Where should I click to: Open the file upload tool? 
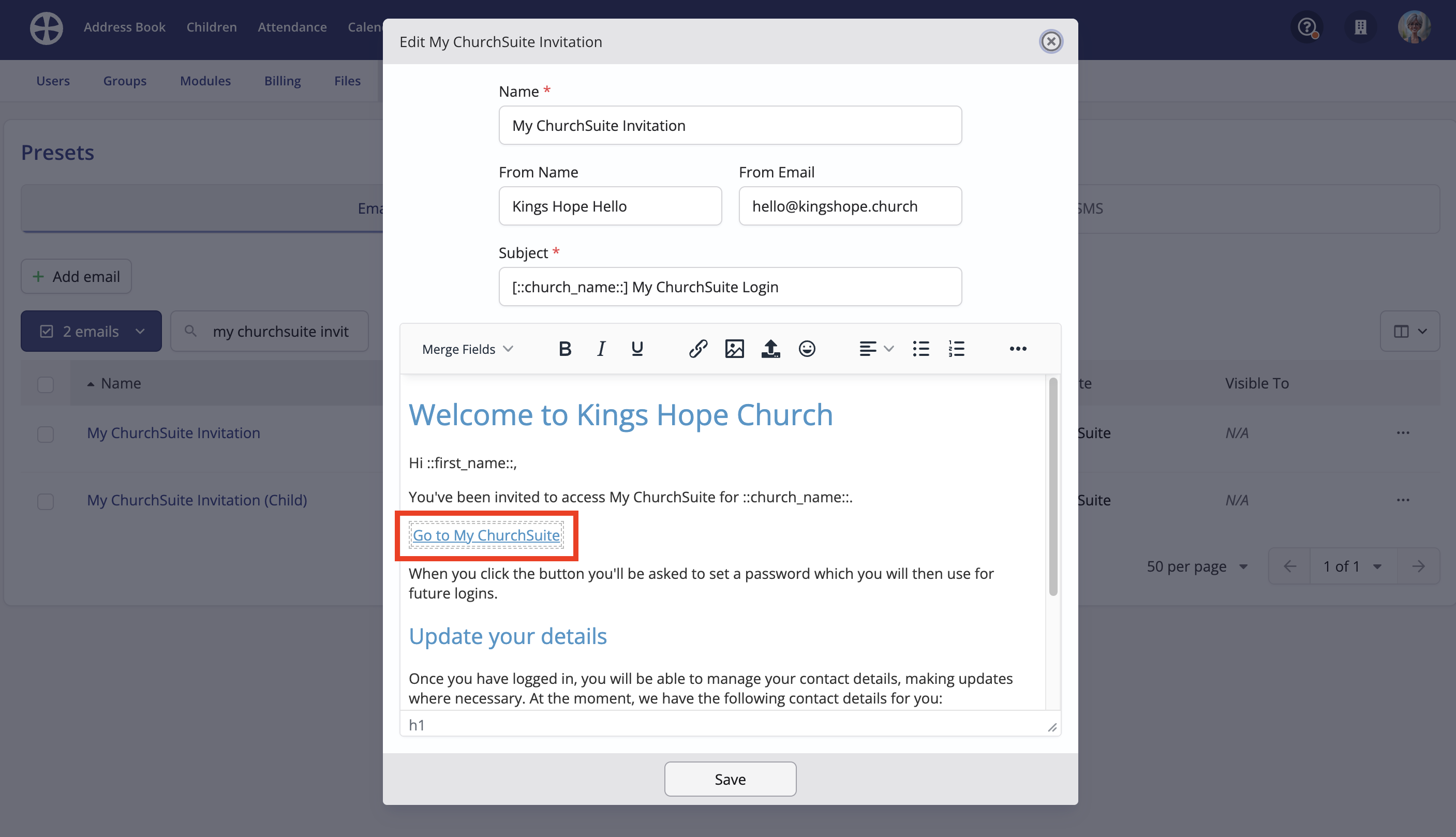771,348
